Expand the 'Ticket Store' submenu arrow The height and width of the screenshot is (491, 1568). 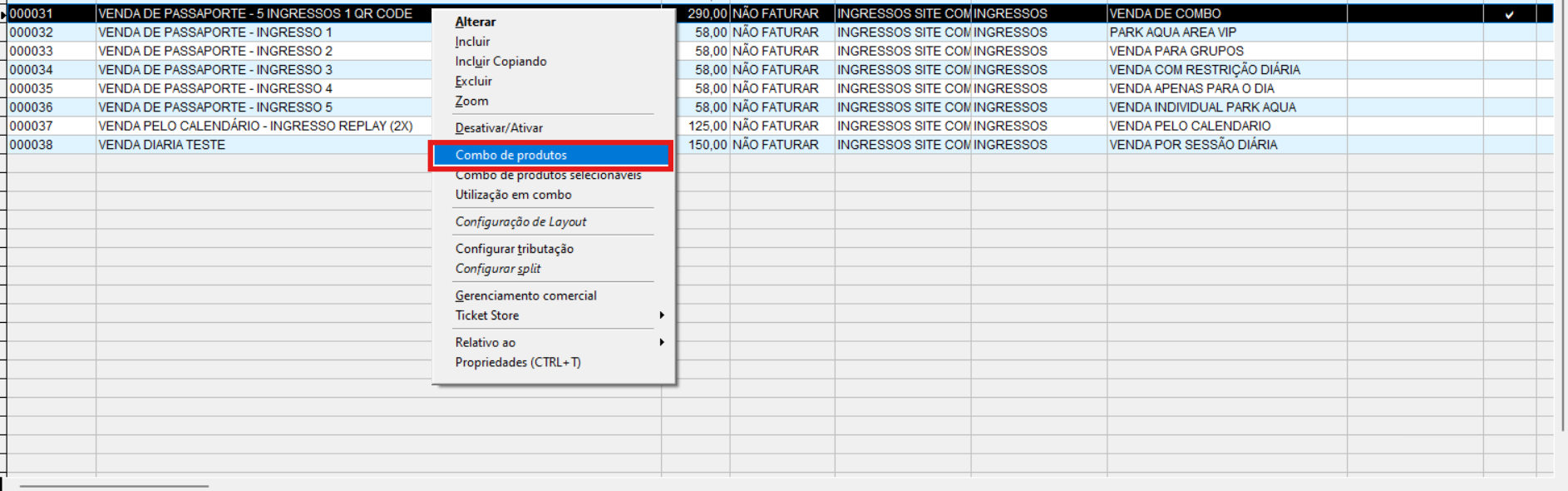(661, 315)
